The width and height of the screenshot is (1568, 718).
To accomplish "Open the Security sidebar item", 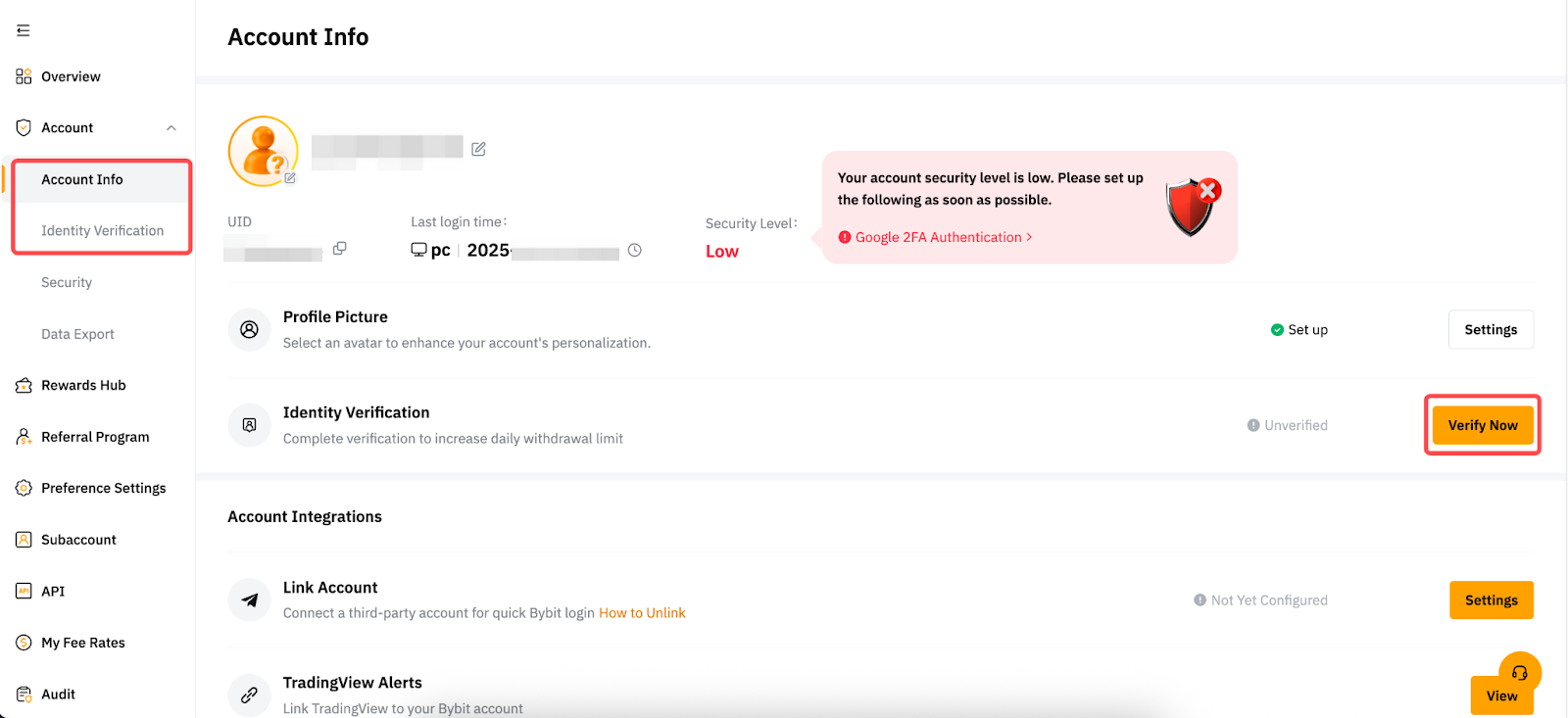I will 67,282.
